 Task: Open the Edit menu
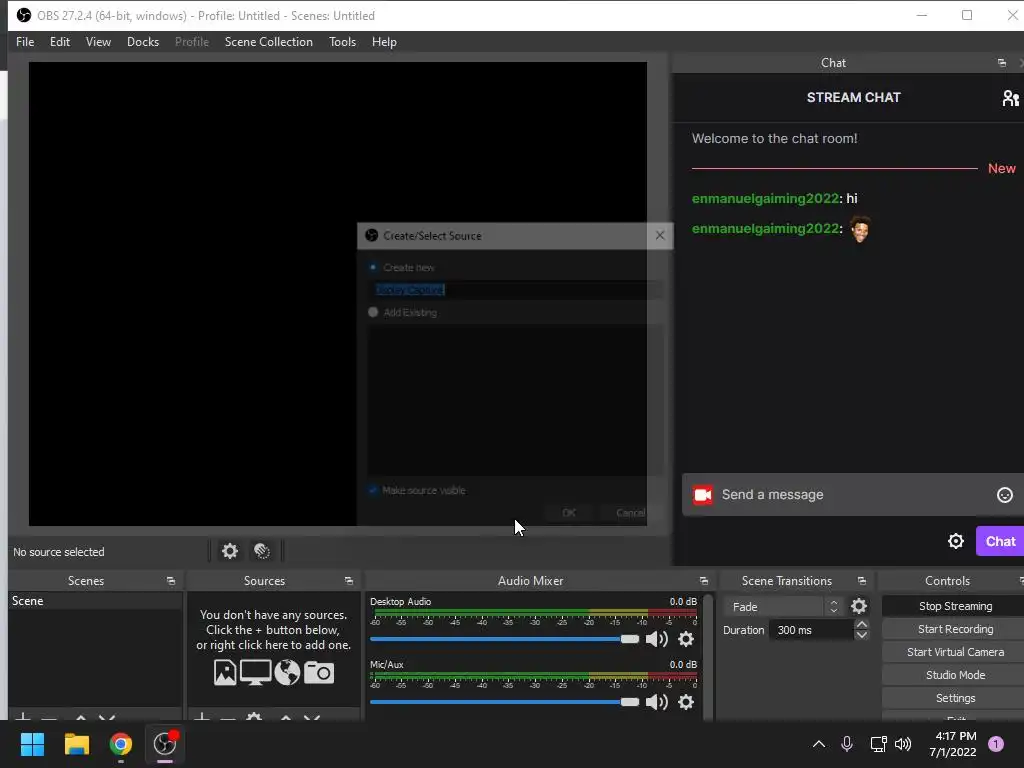59,42
